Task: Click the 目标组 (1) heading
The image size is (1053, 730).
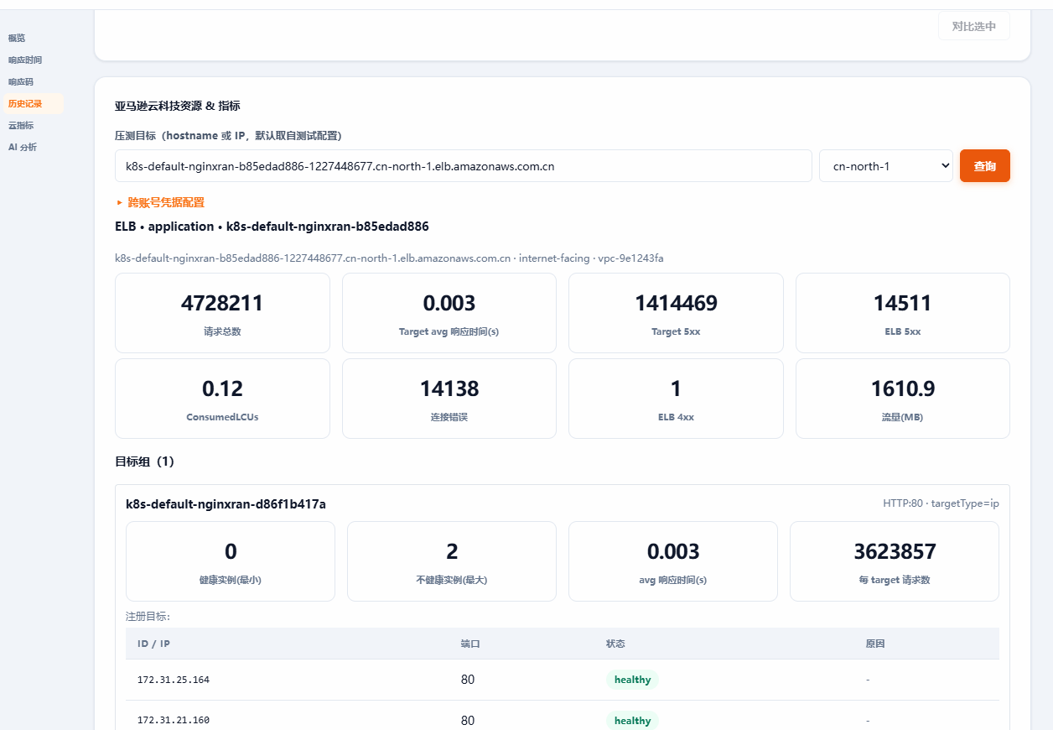Action: pos(144,461)
